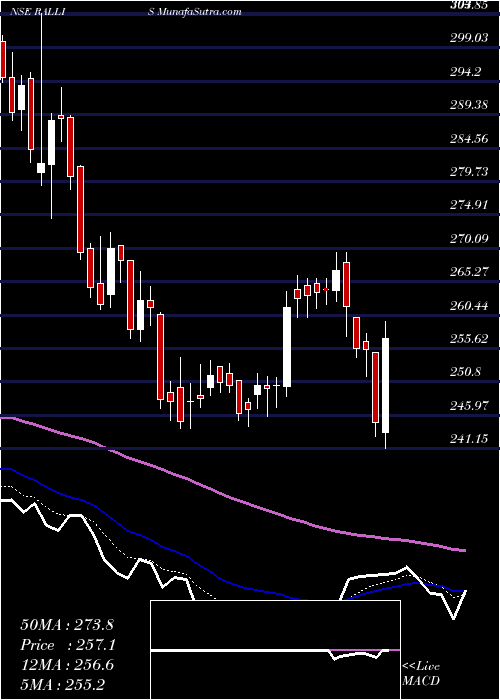This screenshot has width=500, height=700.
Task: Click the 5MA : 255.2 readout
Action: [62, 685]
